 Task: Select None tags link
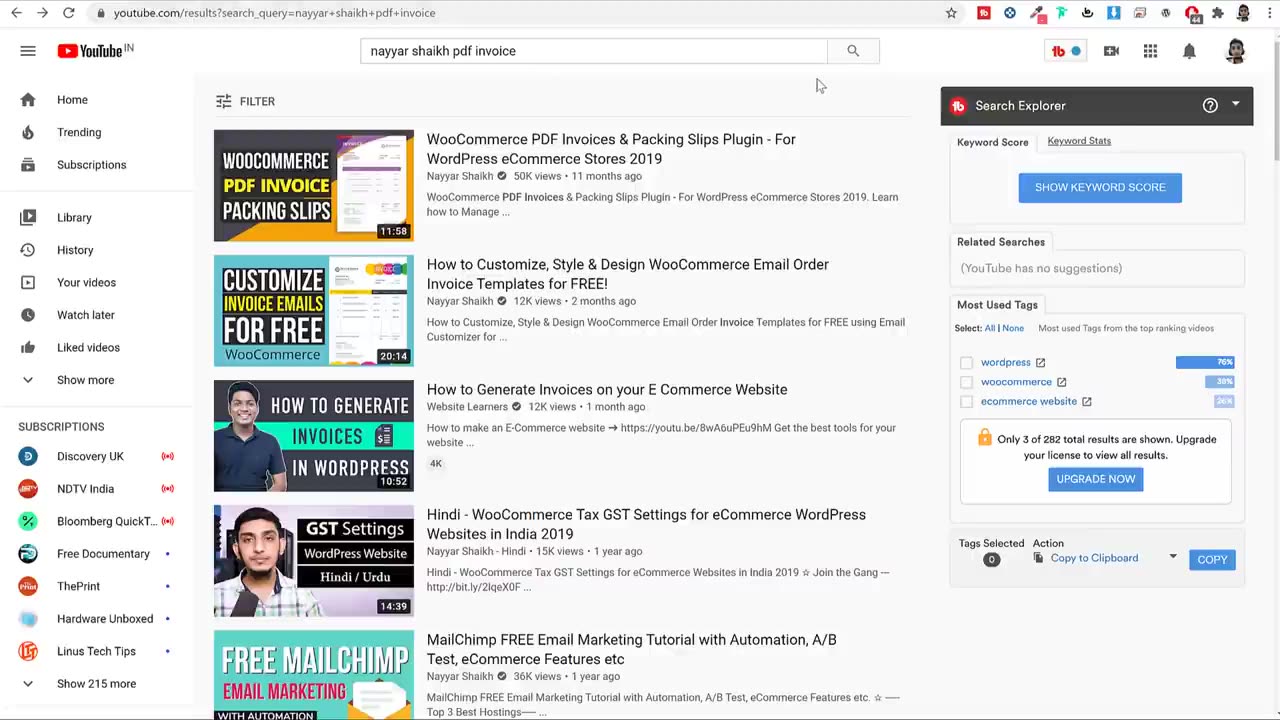(x=1013, y=328)
